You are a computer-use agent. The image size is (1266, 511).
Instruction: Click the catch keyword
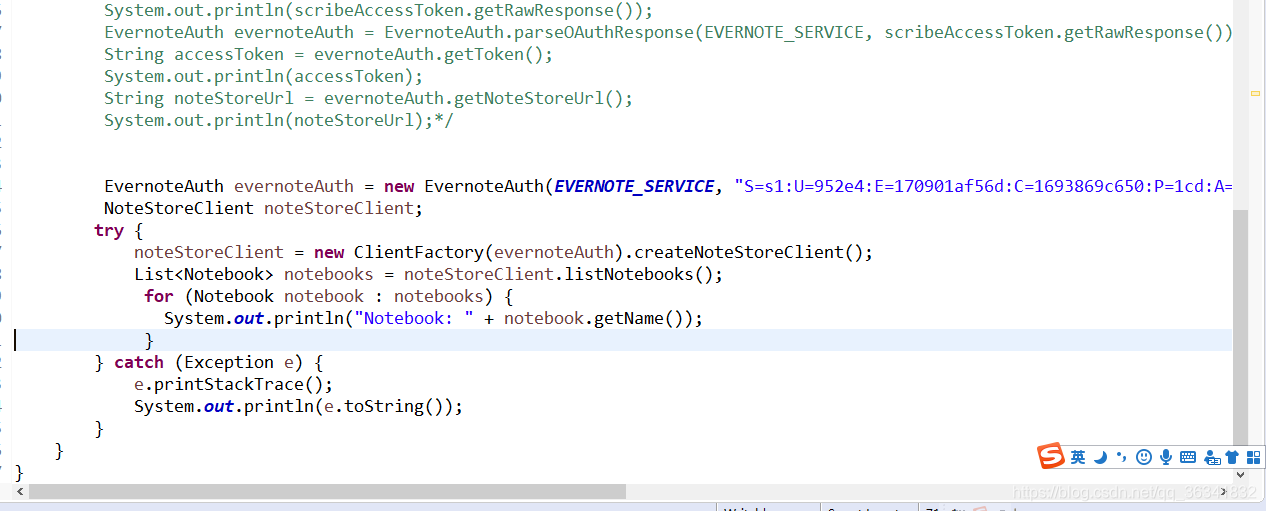tap(139, 362)
